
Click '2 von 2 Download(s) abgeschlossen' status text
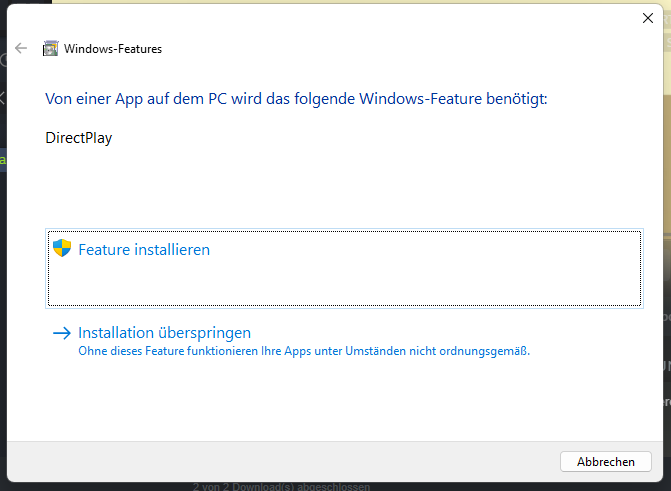[x=281, y=487]
